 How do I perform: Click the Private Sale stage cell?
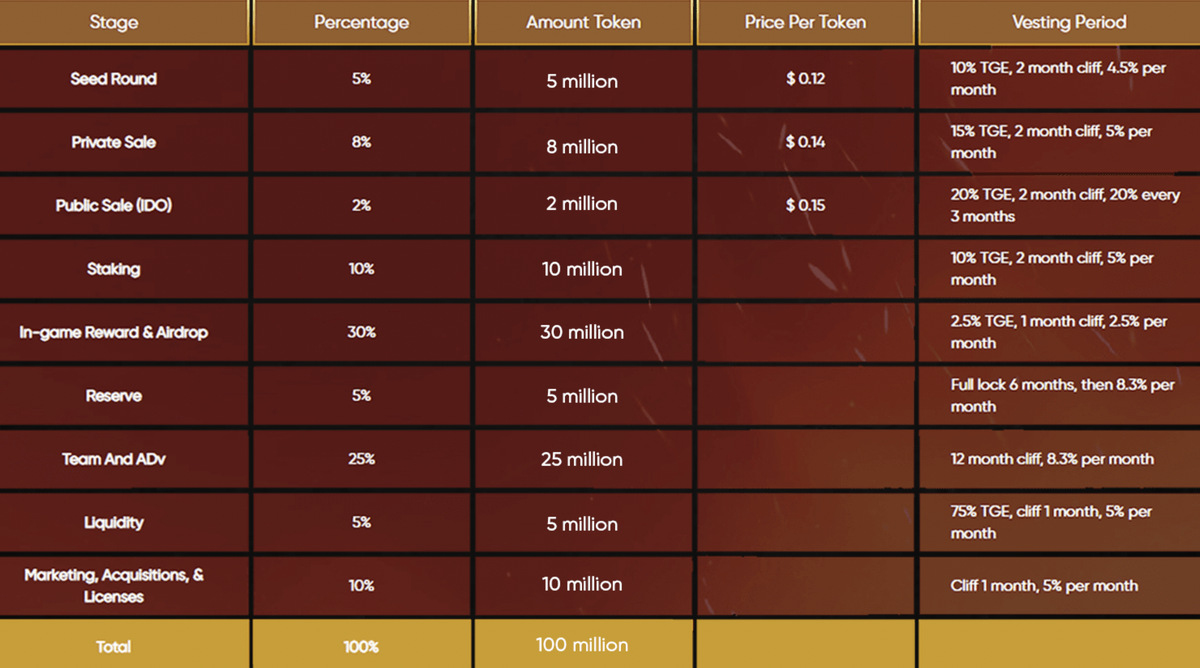click(x=114, y=142)
